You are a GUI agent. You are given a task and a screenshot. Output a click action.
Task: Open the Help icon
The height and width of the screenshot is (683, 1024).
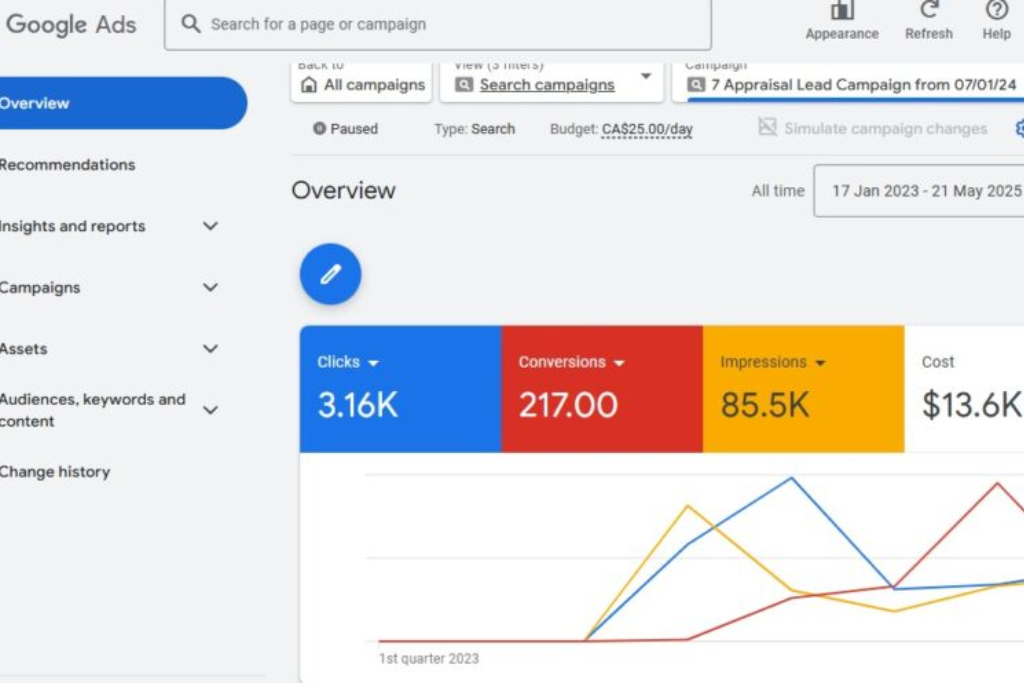coord(996,11)
